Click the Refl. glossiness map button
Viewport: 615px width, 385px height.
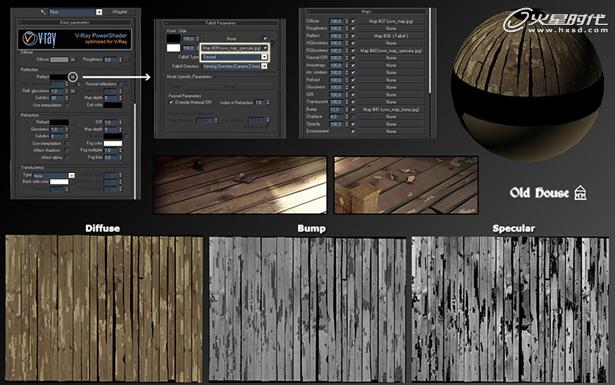click(73, 91)
